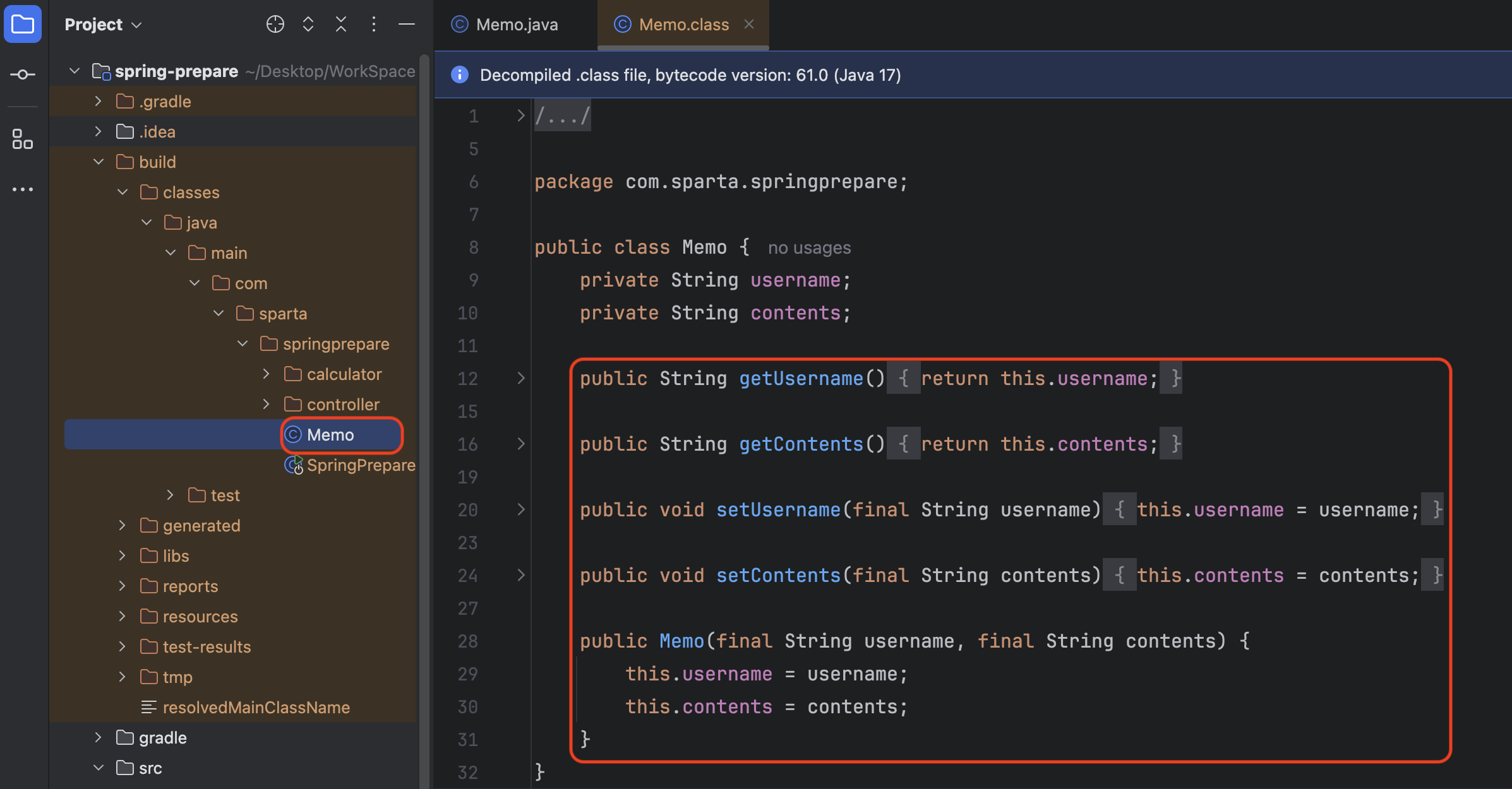Image resolution: width=1512 pixels, height=789 pixels.
Task: Toggle fold of getUsername method
Action: pyautogui.click(x=521, y=378)
